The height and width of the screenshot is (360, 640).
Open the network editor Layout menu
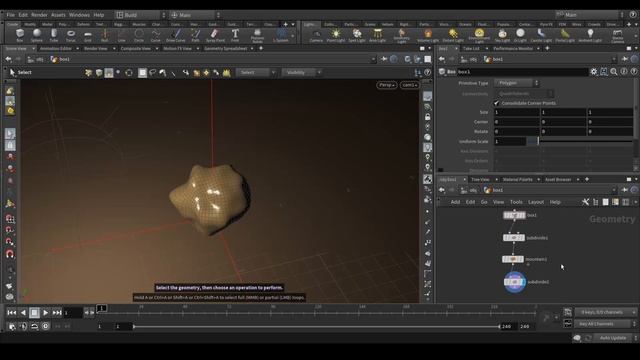click(536, 202)
